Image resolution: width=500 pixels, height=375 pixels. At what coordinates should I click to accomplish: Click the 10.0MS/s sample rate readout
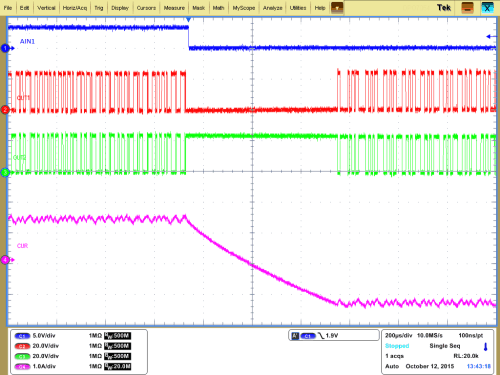(x=430, y=335)
